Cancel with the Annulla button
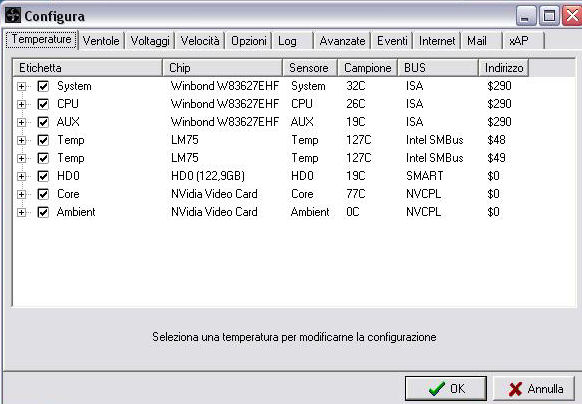The width and height of the screenshot is (582, 404). point(534,388)
